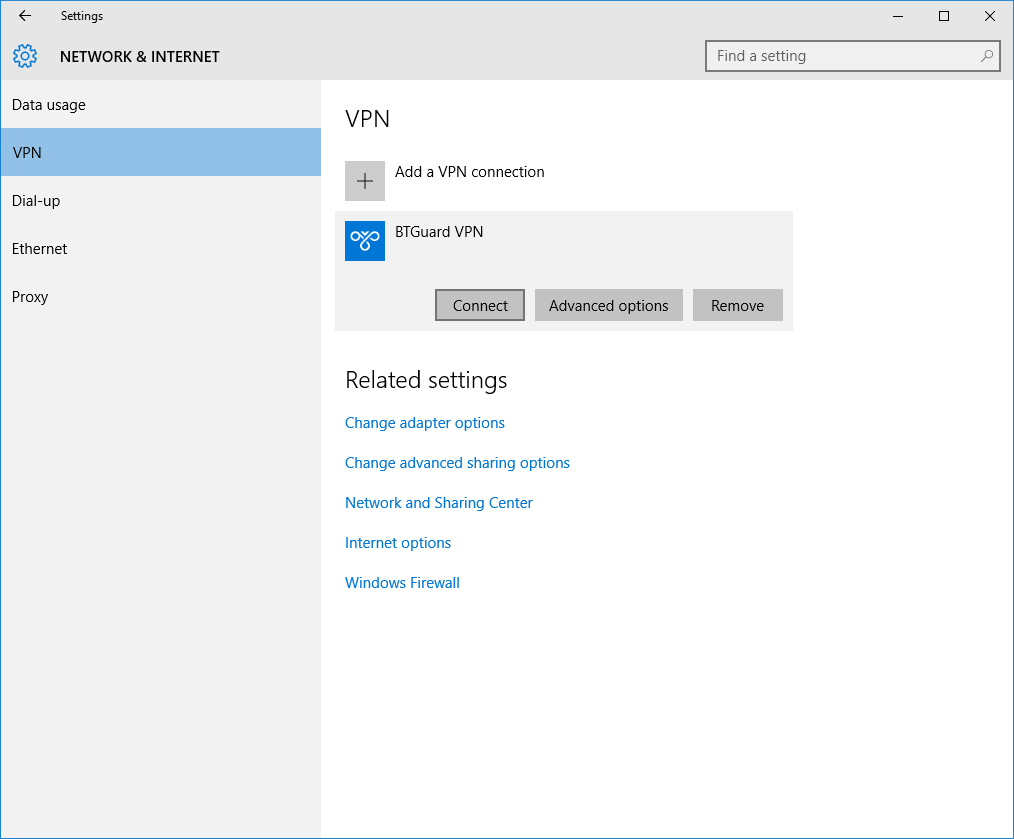
Task: Remove the BTGuard VPN connection
Action: coord(737,306)
